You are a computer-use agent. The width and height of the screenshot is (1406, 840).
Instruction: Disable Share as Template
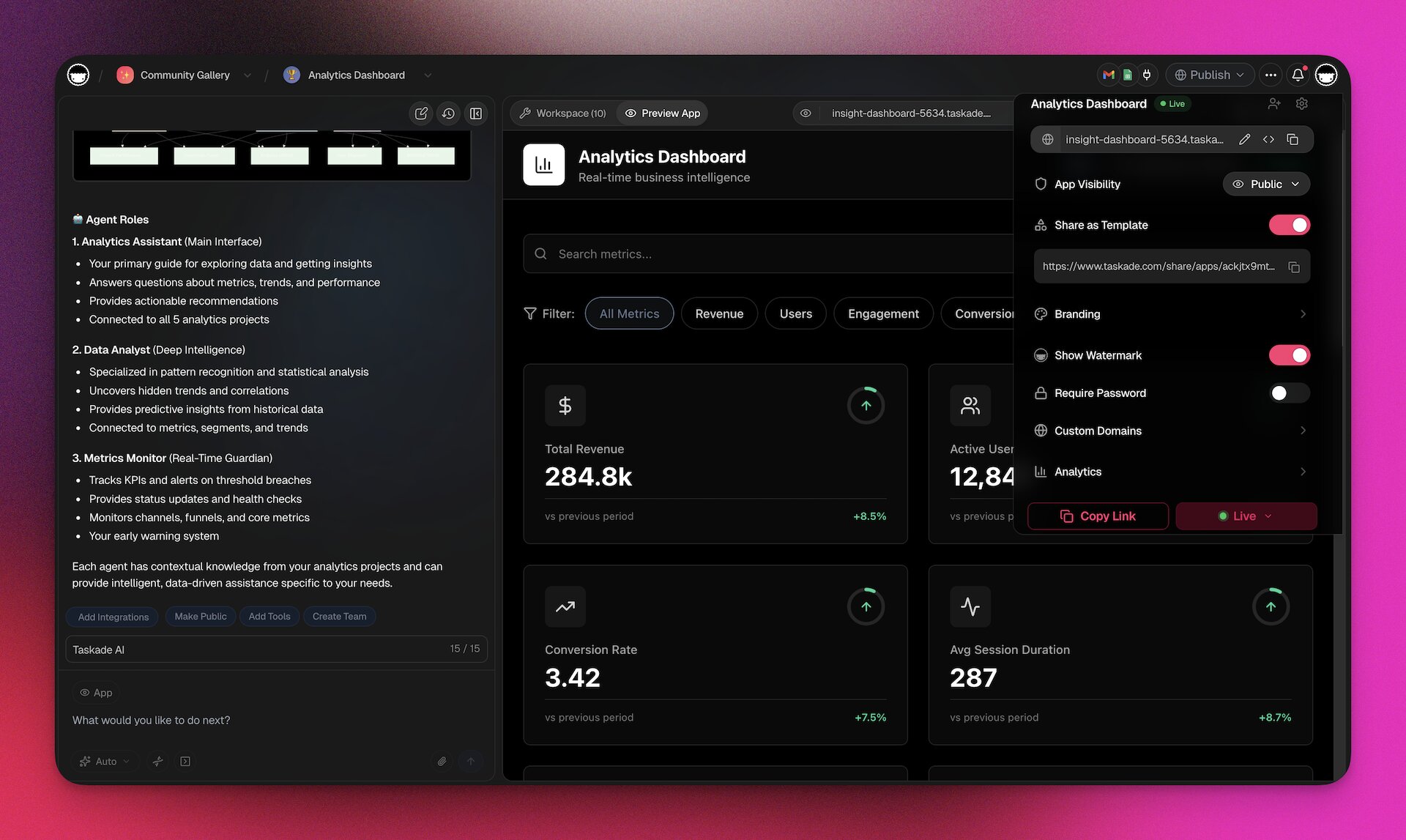(x=1290, y=225)
